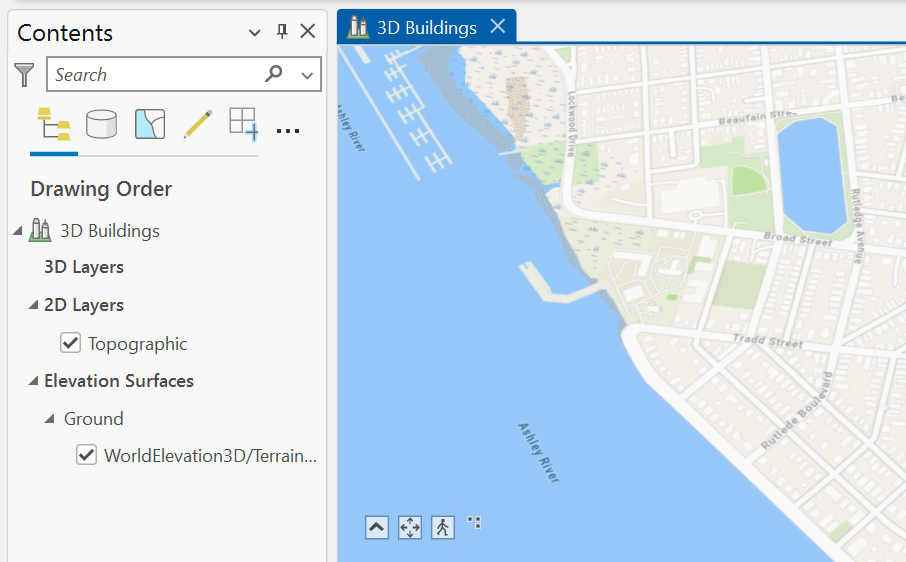Show full navigator control arrow
Screen dimensions: 906x562
click(x=377, y=527)
